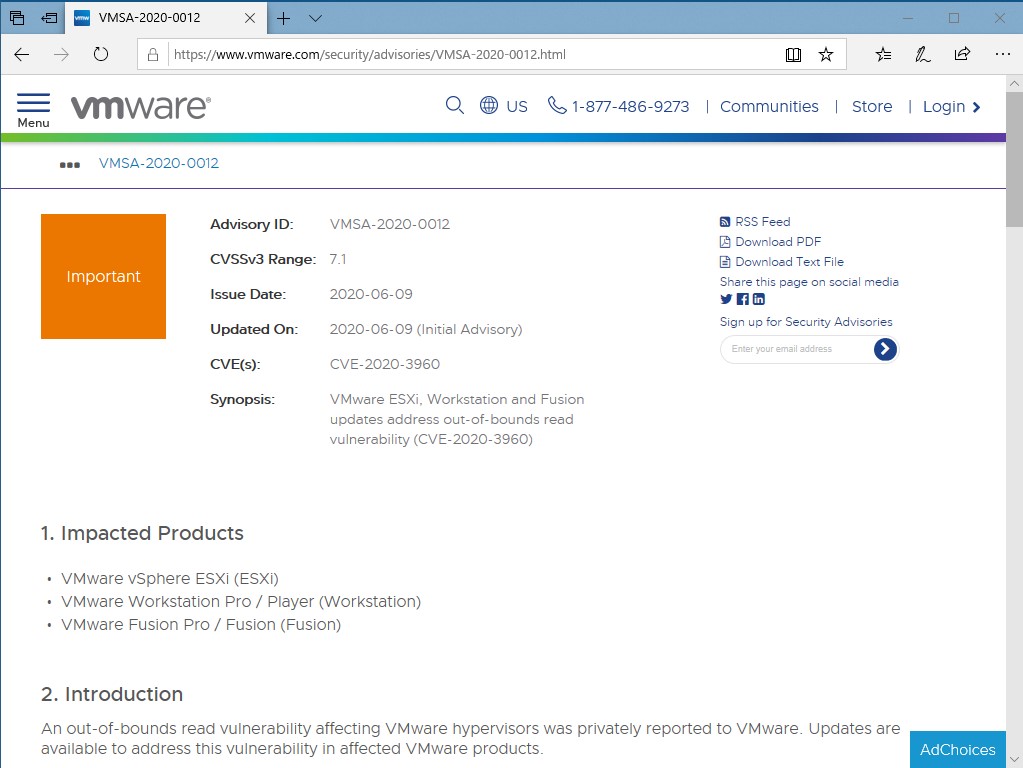The image size is (1023, 768).
Task: Click the email address input field
Action: pyautogui.click(x=796, y=349)
